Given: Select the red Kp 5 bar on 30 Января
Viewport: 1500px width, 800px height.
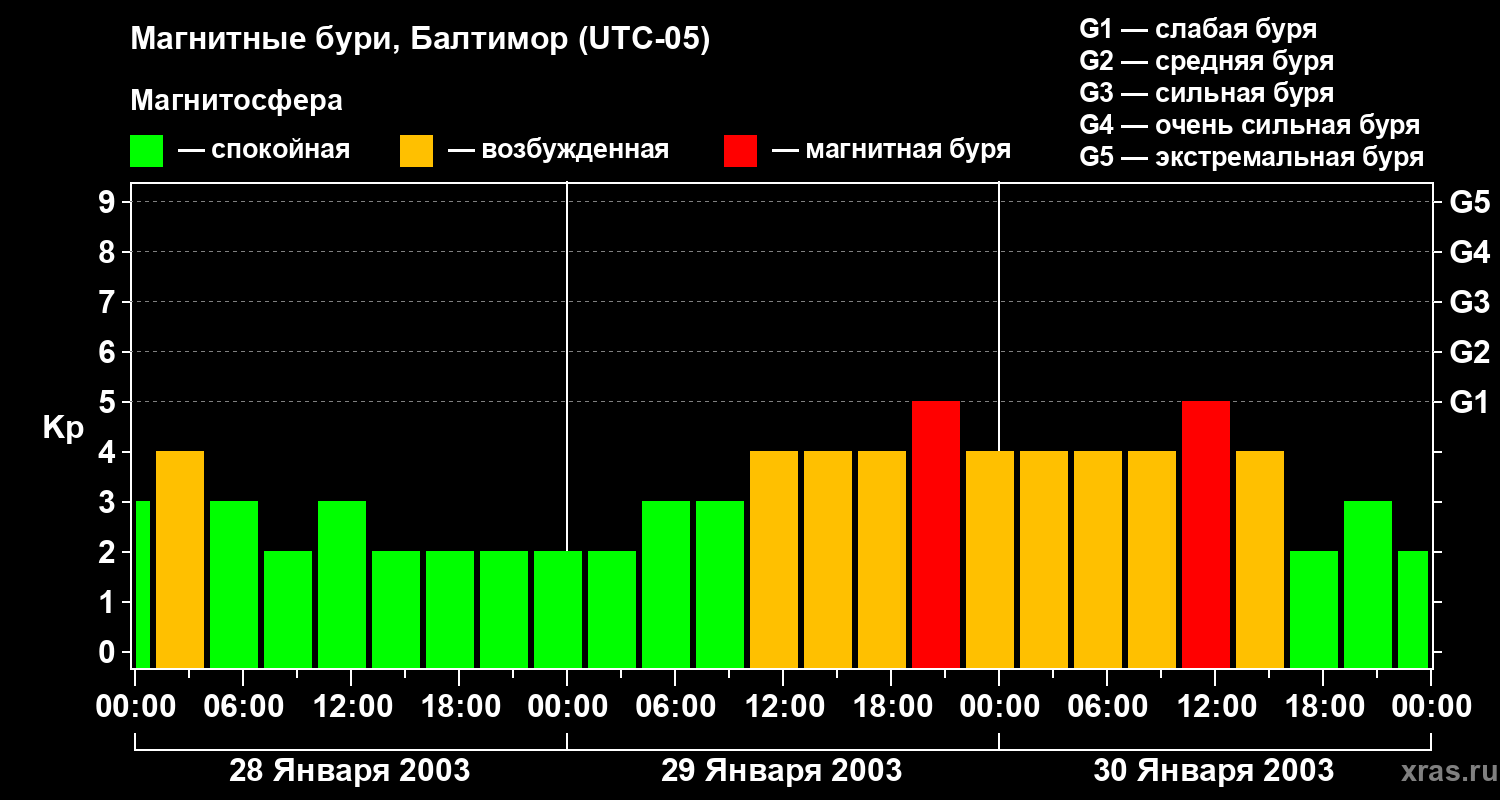Looking at the screenshot, I should click(1206, 535).
